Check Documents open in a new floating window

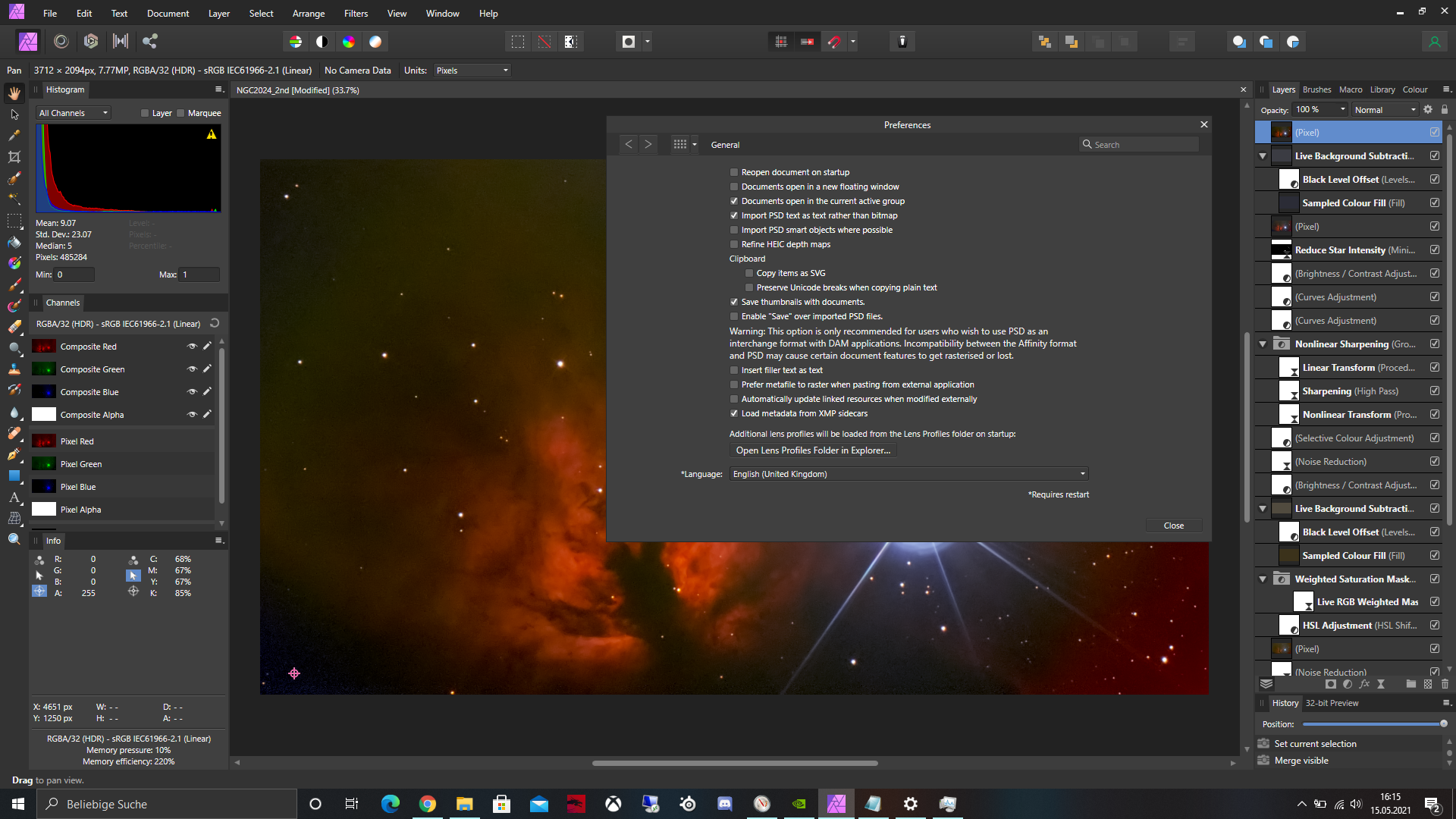(733, 187)
